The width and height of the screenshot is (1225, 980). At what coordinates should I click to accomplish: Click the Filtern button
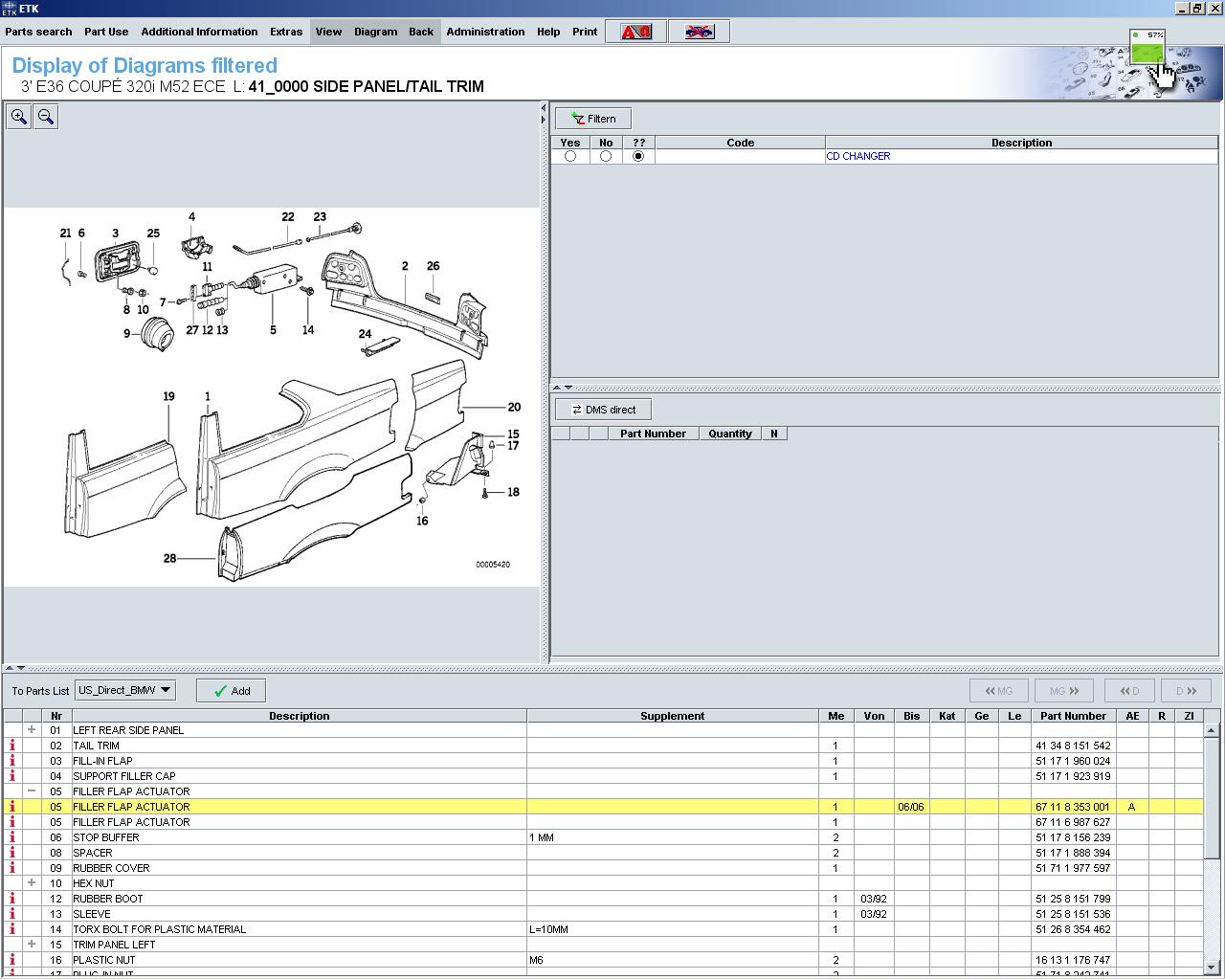tap(593, 119)
